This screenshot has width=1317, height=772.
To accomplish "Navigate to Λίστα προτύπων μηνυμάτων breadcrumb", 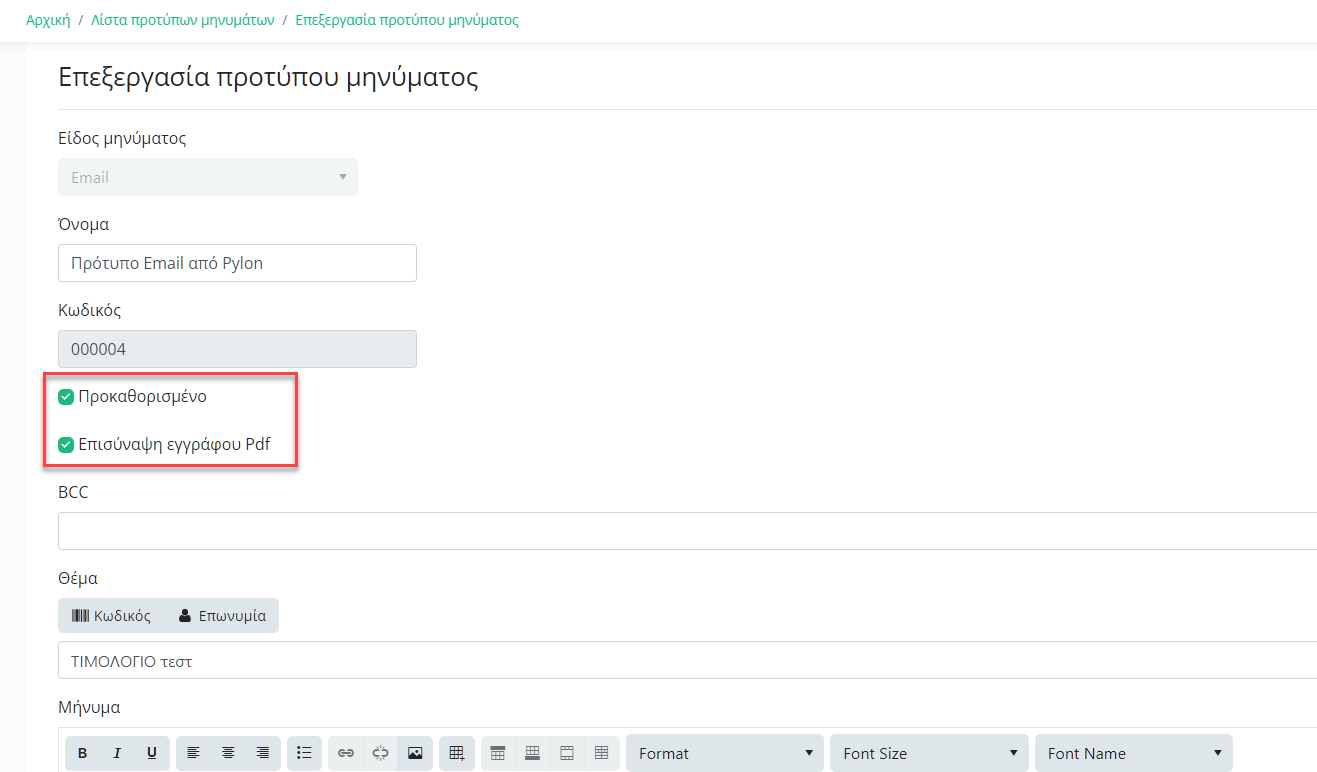I will (x=180, y=19).
